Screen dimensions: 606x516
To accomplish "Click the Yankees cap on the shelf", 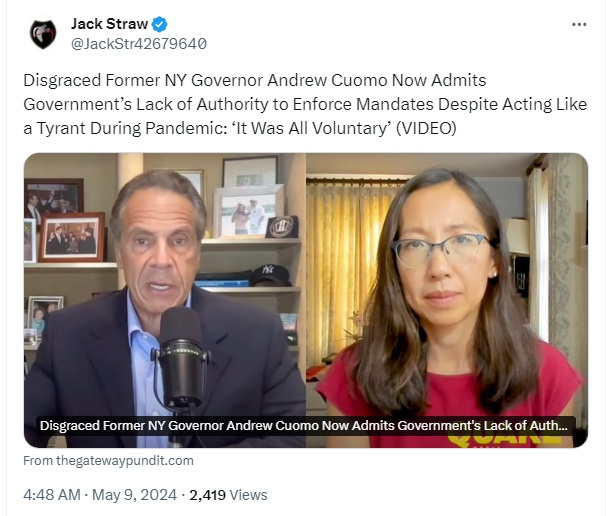I will (270, 275).
